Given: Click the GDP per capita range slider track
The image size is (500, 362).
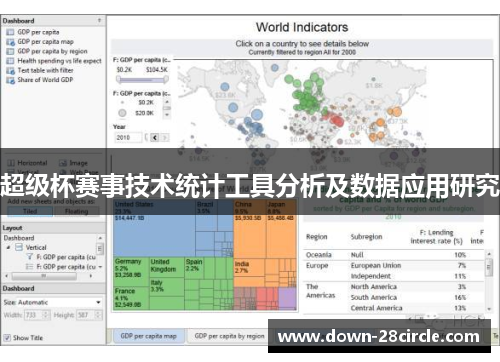Looking at the screenshot, I should tap(142, 79).
